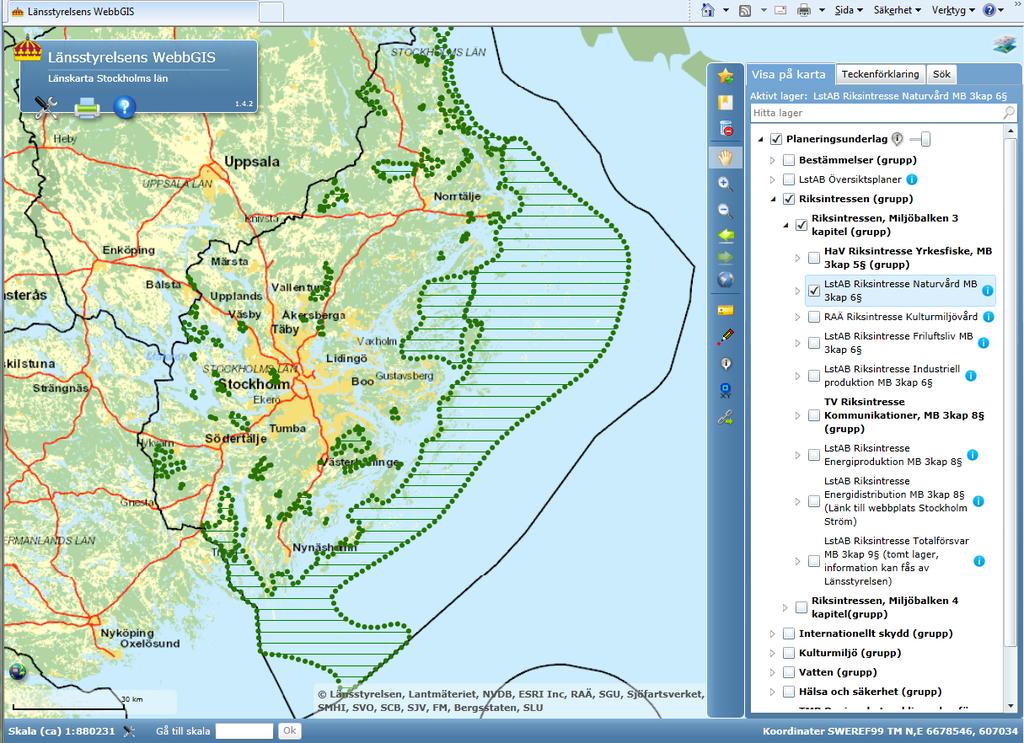Focus the Gå till skala input field
Screen dimensions: 1024x743
(244, 731)
